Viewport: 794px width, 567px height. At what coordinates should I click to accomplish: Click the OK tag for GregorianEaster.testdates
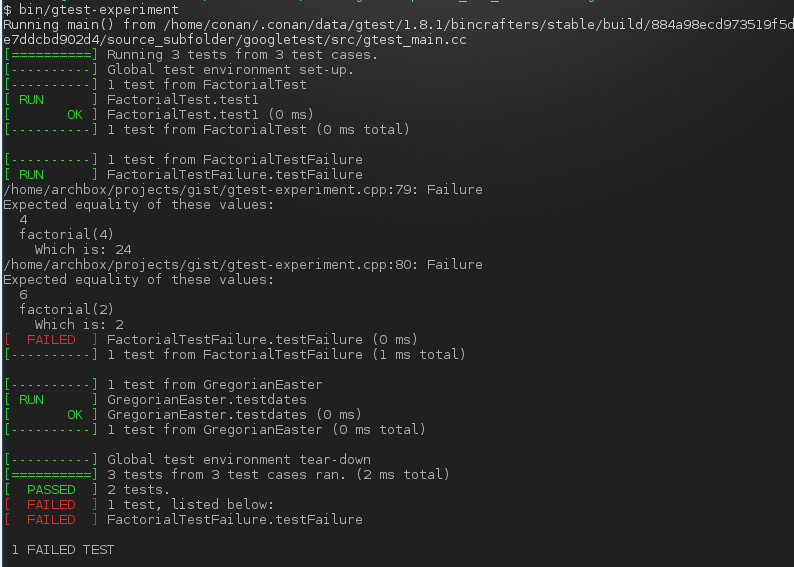pyautogui.click(x=75, y=415)
